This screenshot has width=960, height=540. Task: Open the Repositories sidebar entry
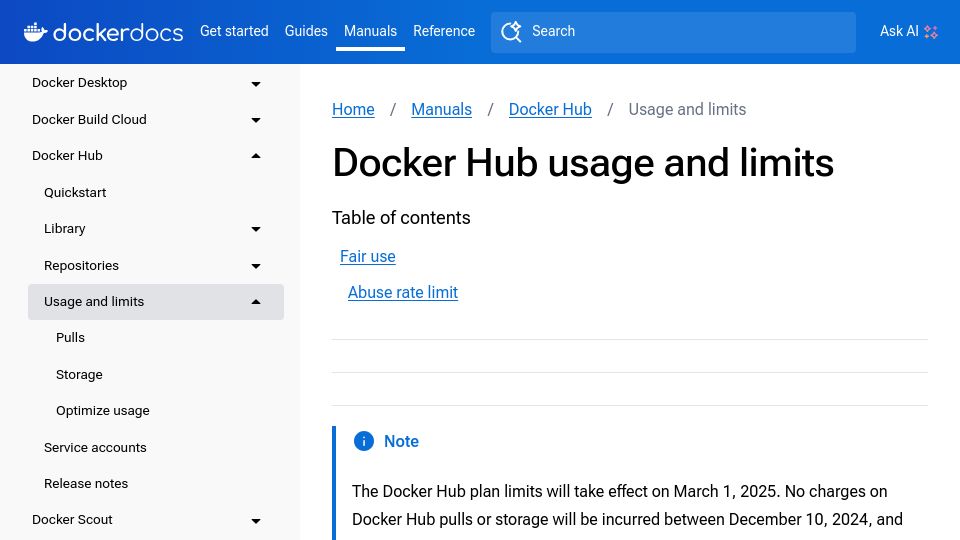tap(81, 265)
